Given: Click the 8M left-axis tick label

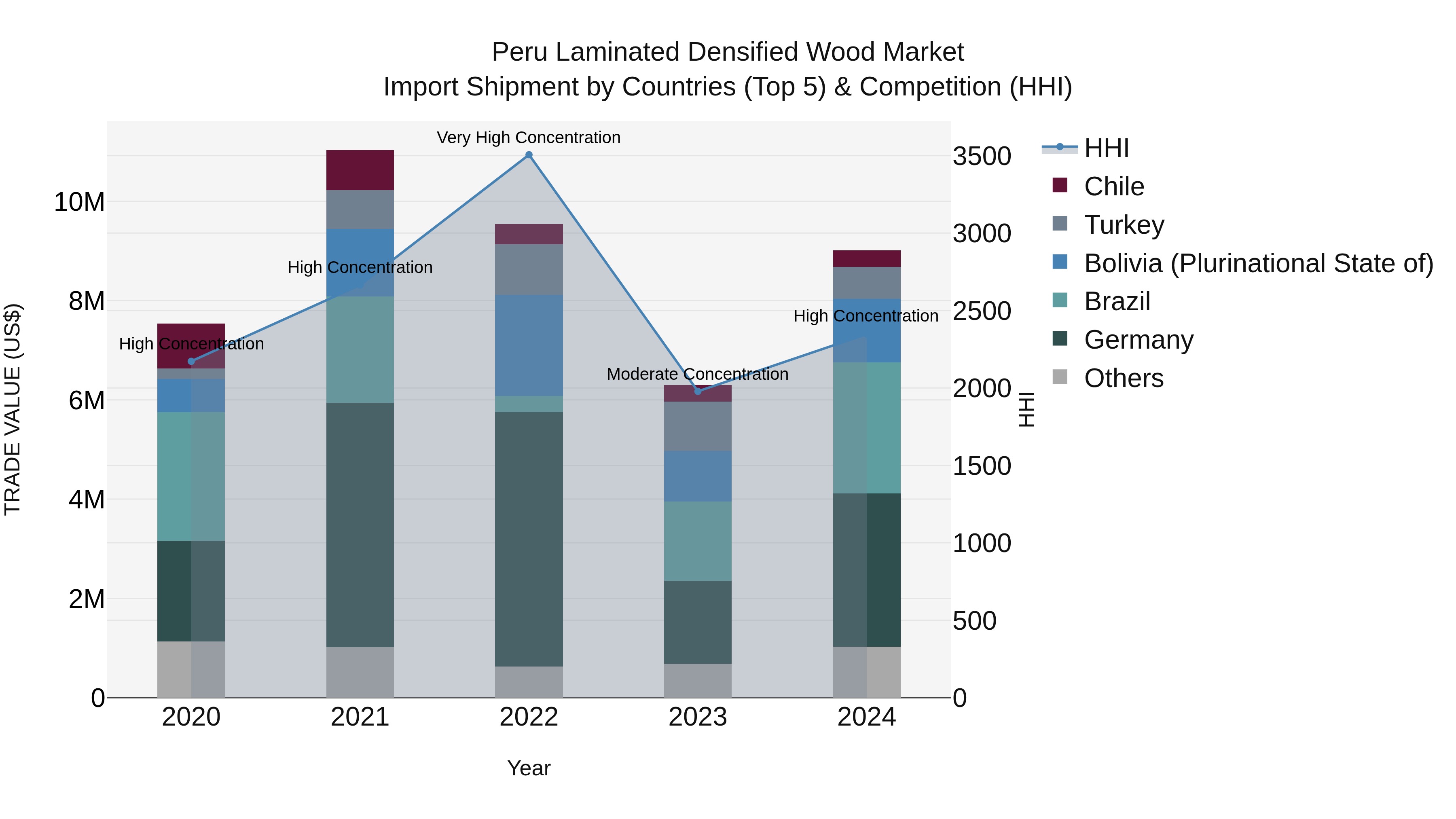Looking at the screenshot, I should click(x=87, y=301).
